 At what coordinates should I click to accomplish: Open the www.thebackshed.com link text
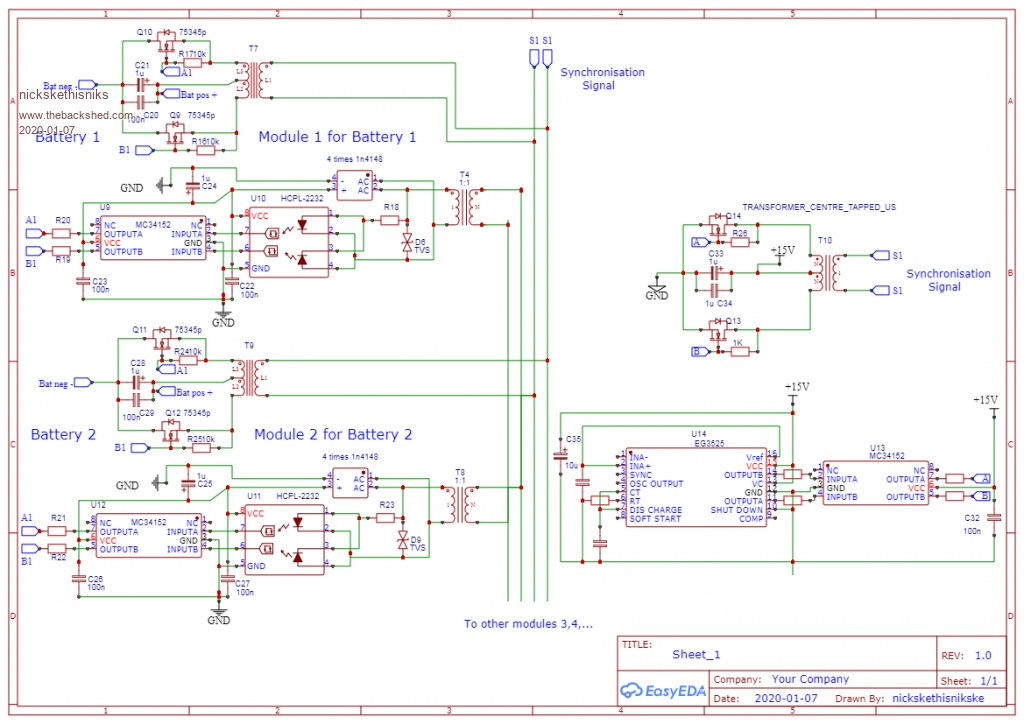75,115
